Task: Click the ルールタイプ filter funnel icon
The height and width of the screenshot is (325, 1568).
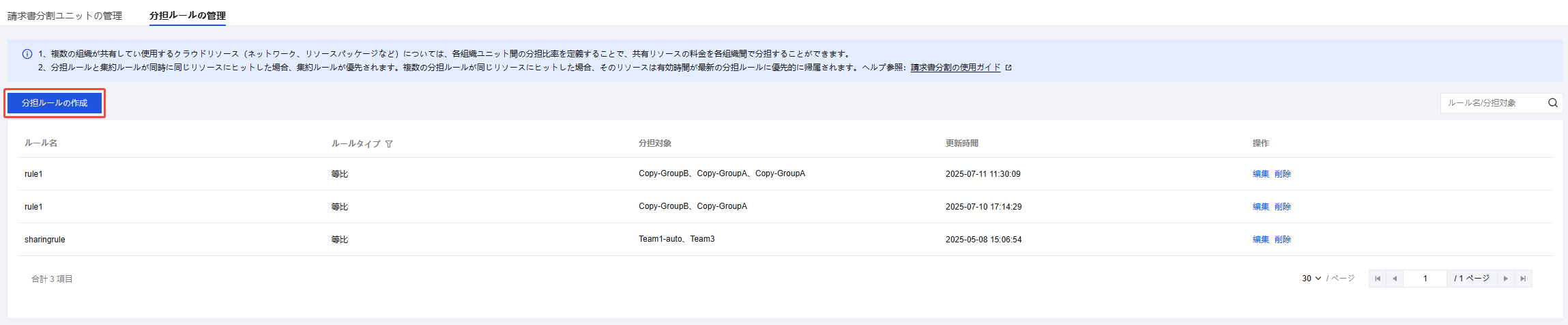Action: (x=389, y=144)
